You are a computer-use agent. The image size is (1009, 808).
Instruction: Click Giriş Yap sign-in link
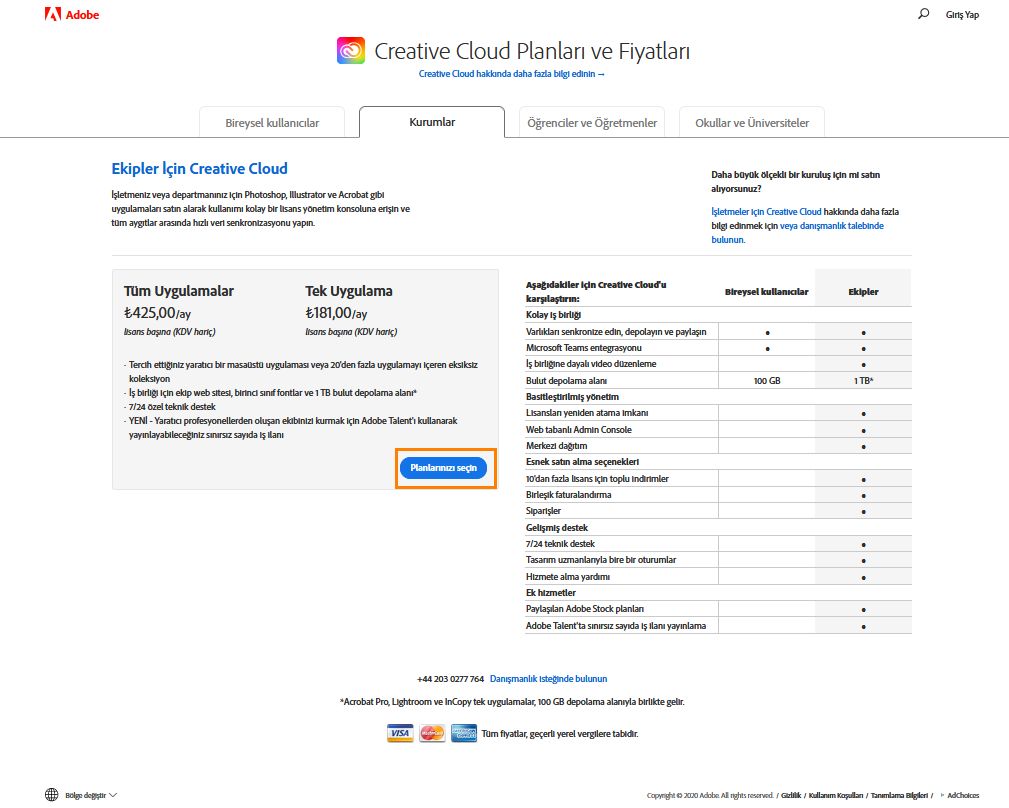tap(962, 15)
